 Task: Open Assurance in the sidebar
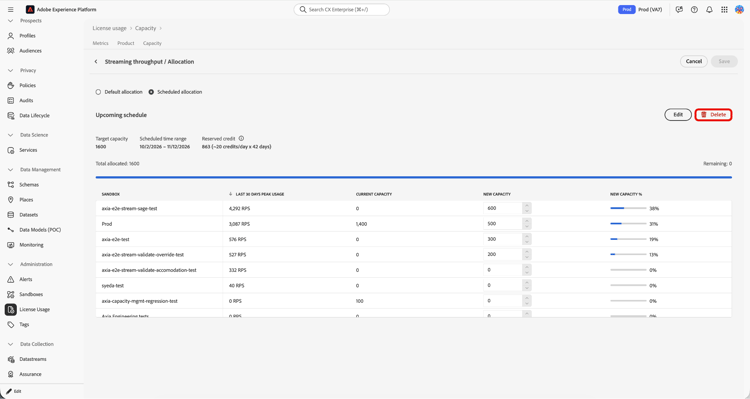click(30, 375)
